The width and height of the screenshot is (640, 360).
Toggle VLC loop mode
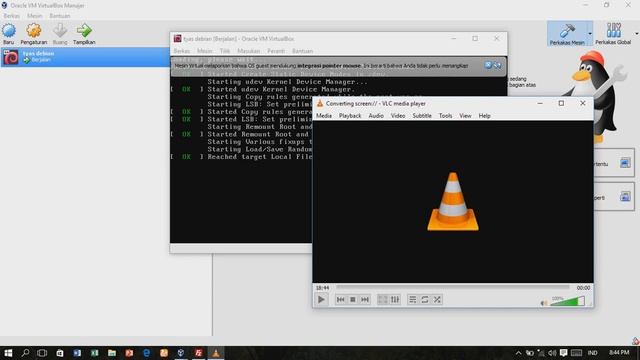pyautogui.click(x=425, y=300)
